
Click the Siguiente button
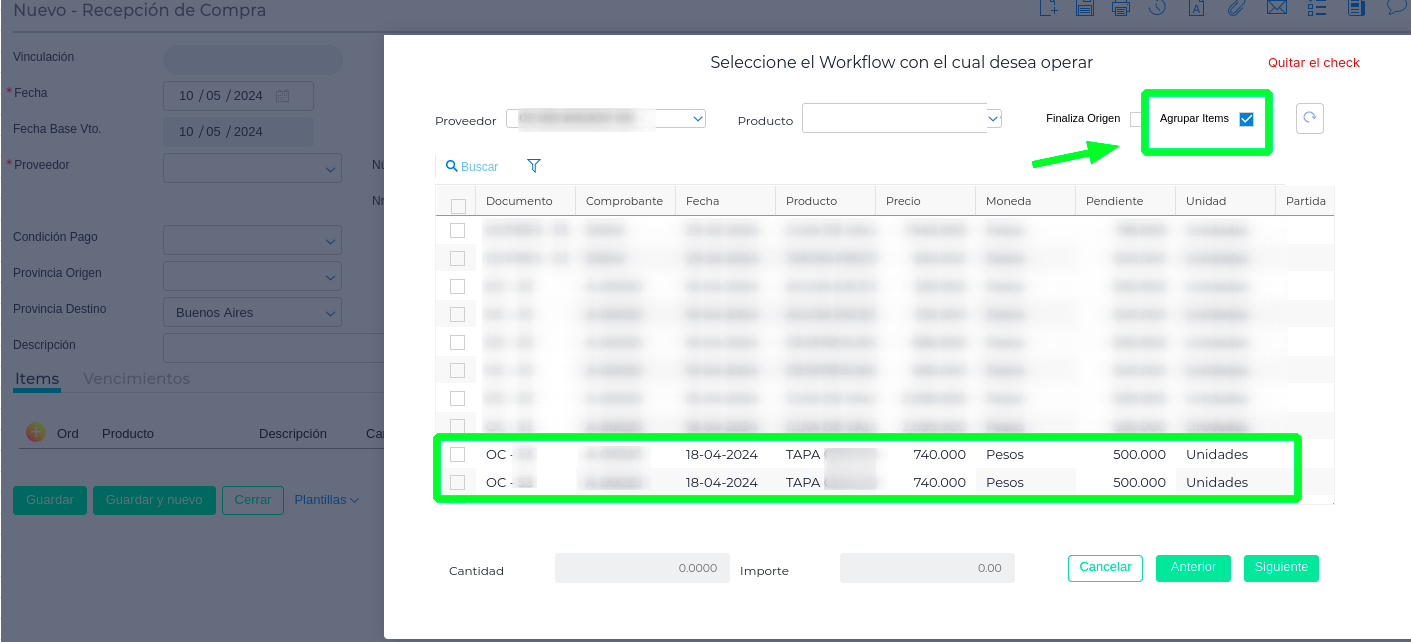point(1281,567)
